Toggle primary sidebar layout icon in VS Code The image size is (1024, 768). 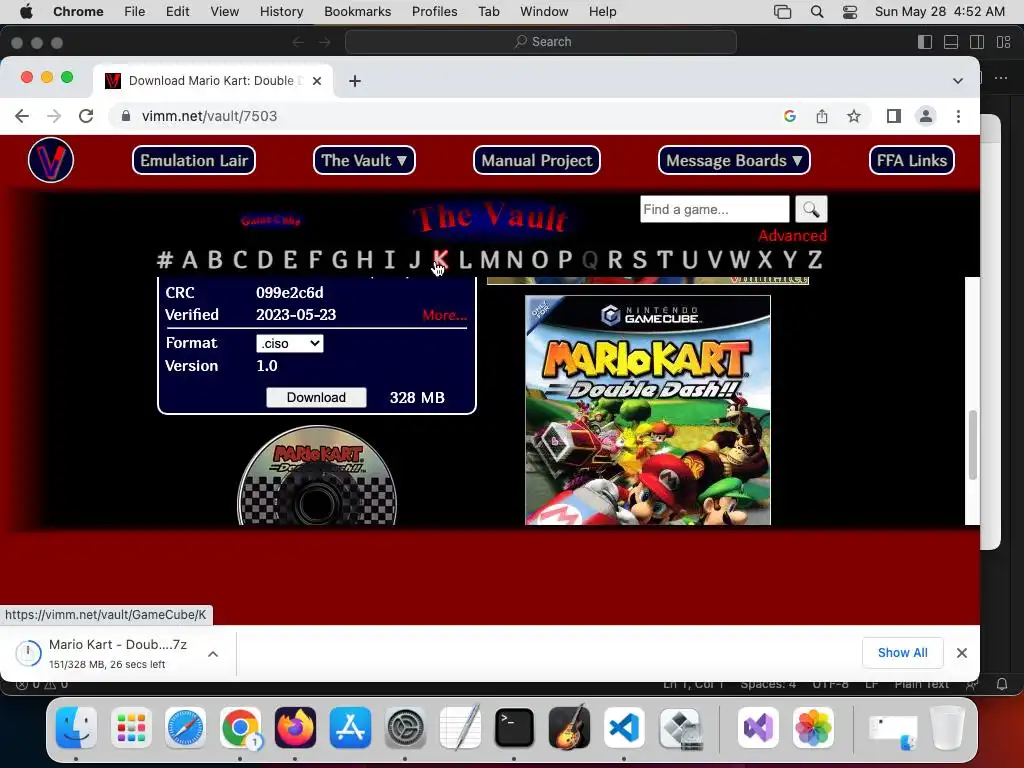[x=925, y=42]
